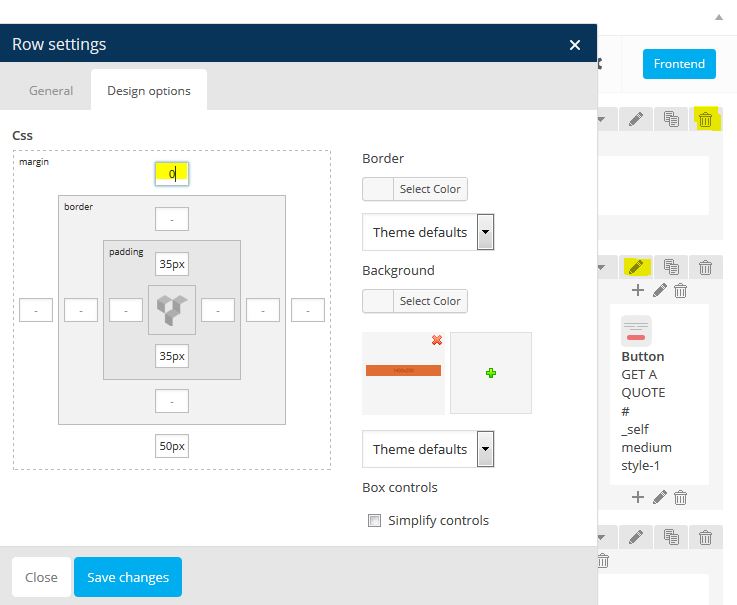Click the clone icon of the second row
This screenshot has width=737, height=605.
coord(671,267)
